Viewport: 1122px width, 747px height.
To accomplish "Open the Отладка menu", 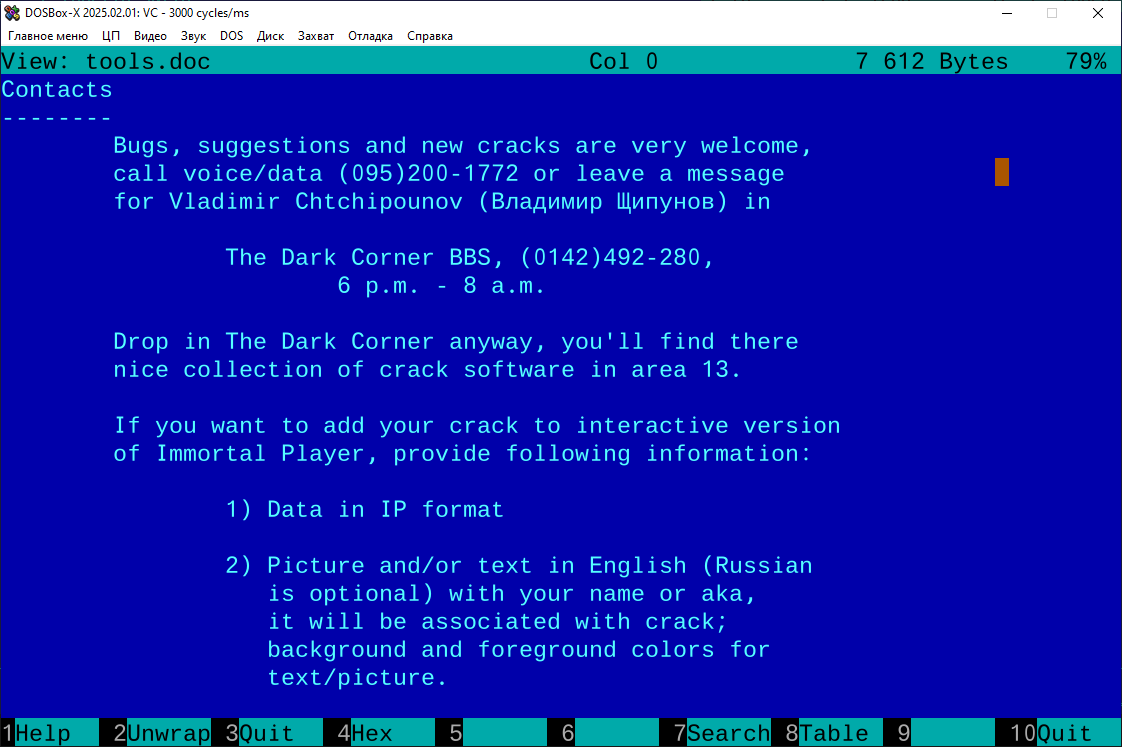I will coord(370,36).
